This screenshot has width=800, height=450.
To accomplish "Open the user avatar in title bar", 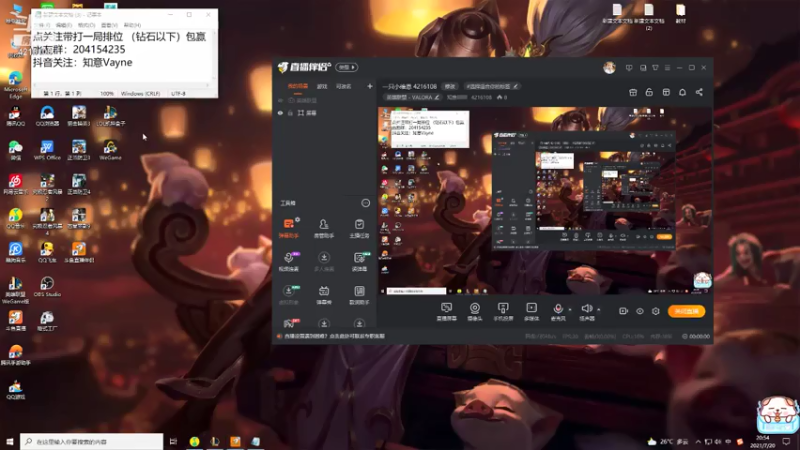I will coord(609,67).
